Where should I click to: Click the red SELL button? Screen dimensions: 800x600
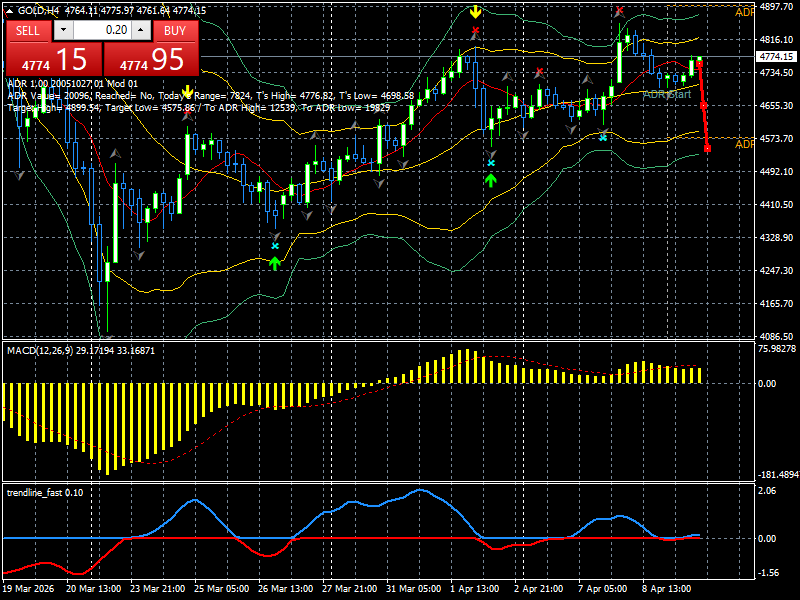click(x=28, y=31)
